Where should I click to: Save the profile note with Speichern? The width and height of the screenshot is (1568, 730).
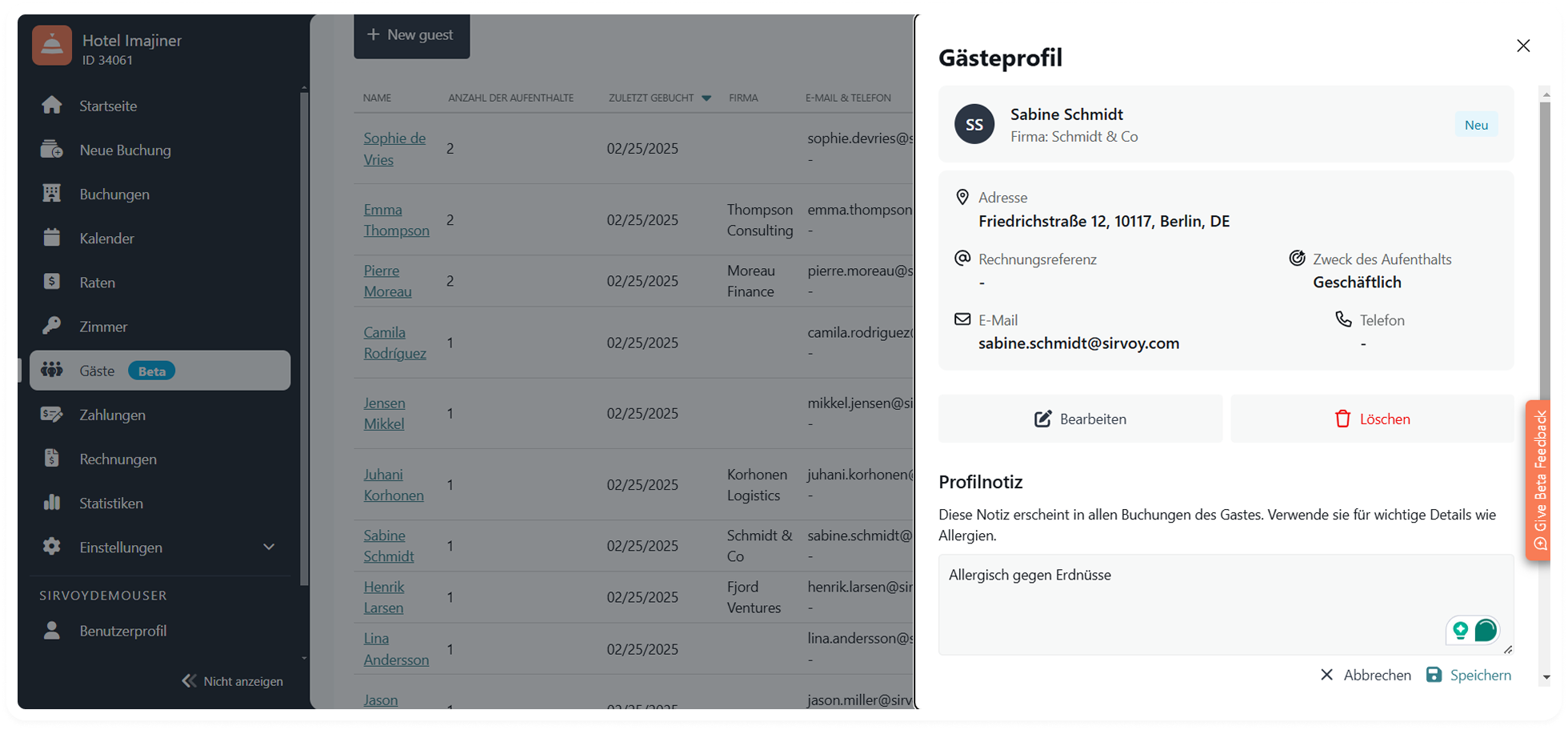1469,675
